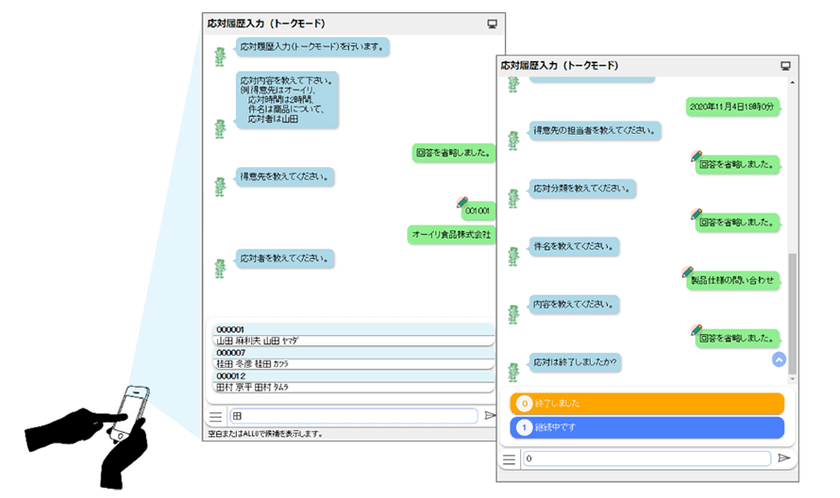
Task: Click the monitor icon in left window title bar
Action: 492,24
